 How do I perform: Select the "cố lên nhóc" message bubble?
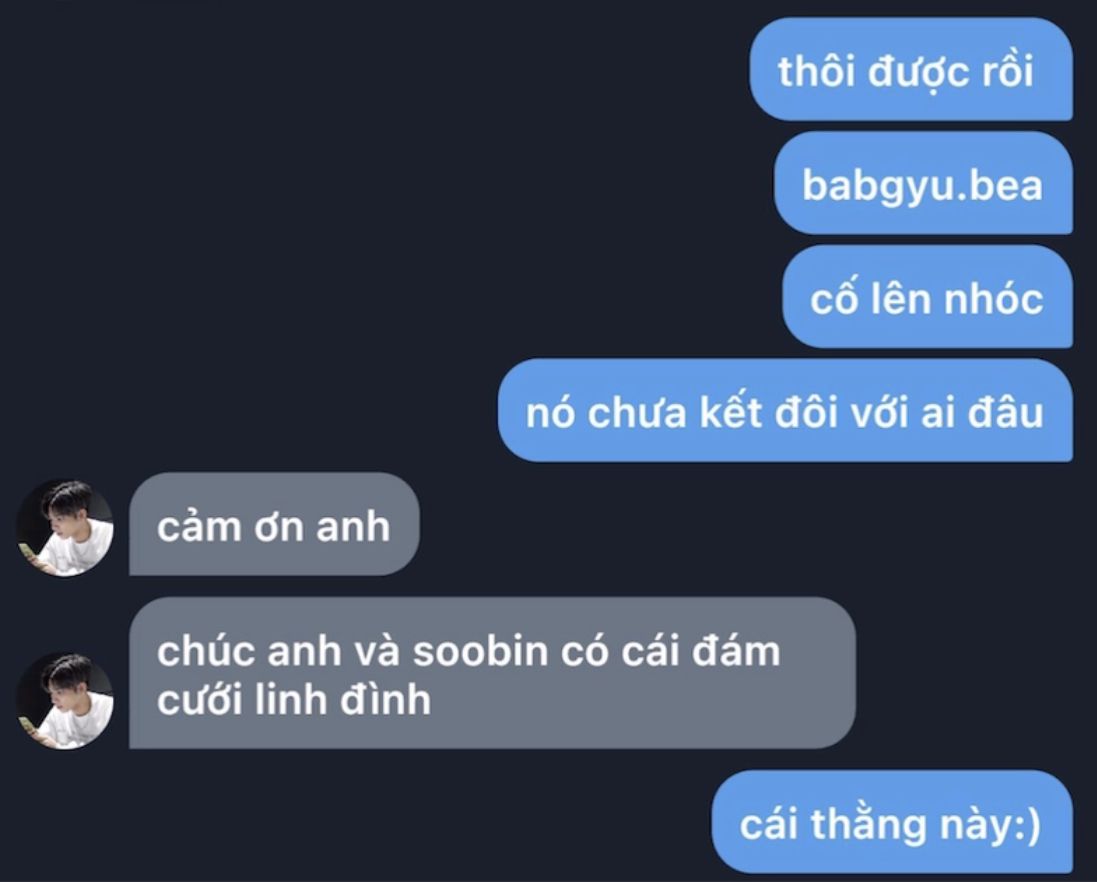pos(927,297)
